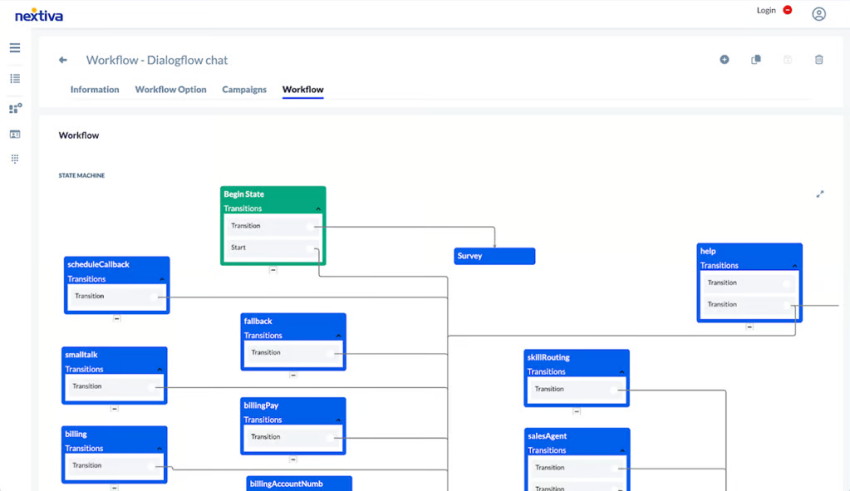The image size is (850, 491).
Task: Collapse skillRouting transitions chevron
Action: click(x=622, y=372)
